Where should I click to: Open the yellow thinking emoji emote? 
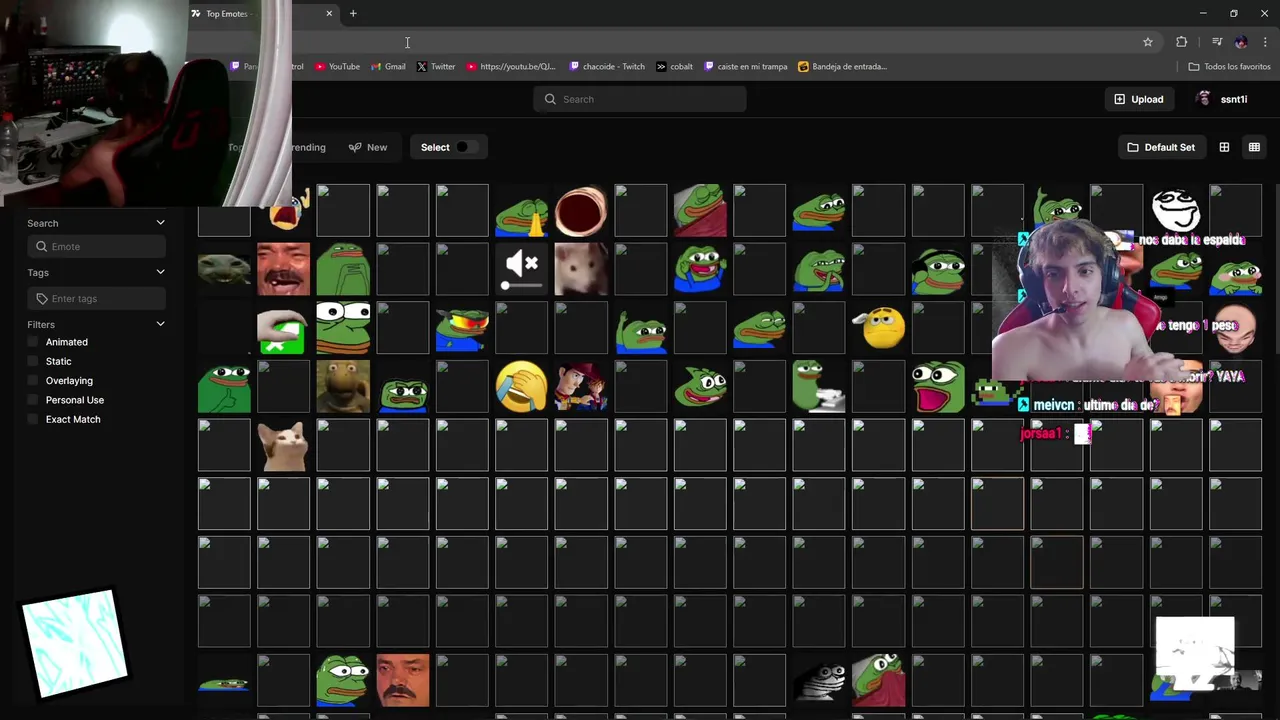coord(879,328)
